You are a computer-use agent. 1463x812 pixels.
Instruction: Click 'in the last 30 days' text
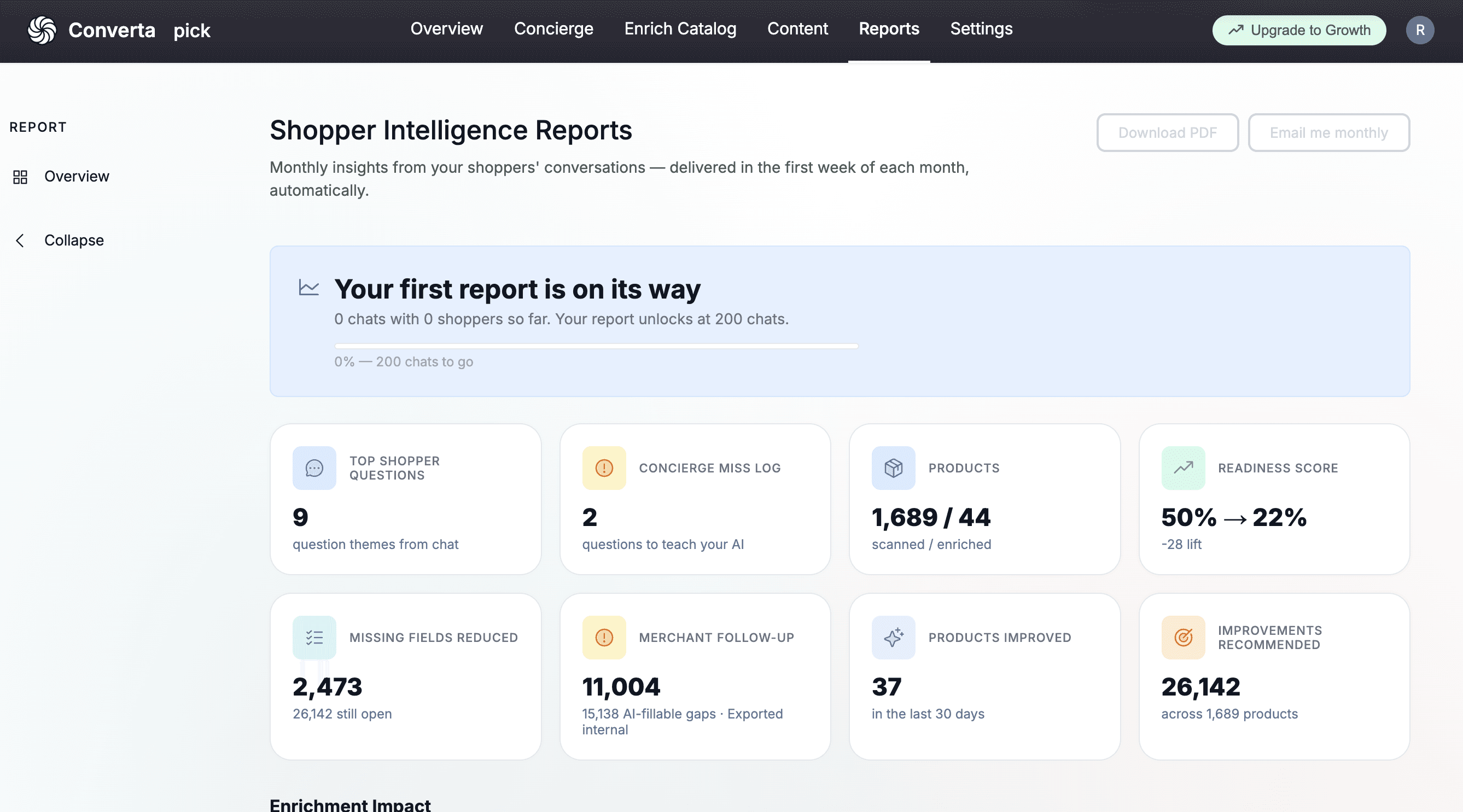pyautogui.click(x=928, y=714)
